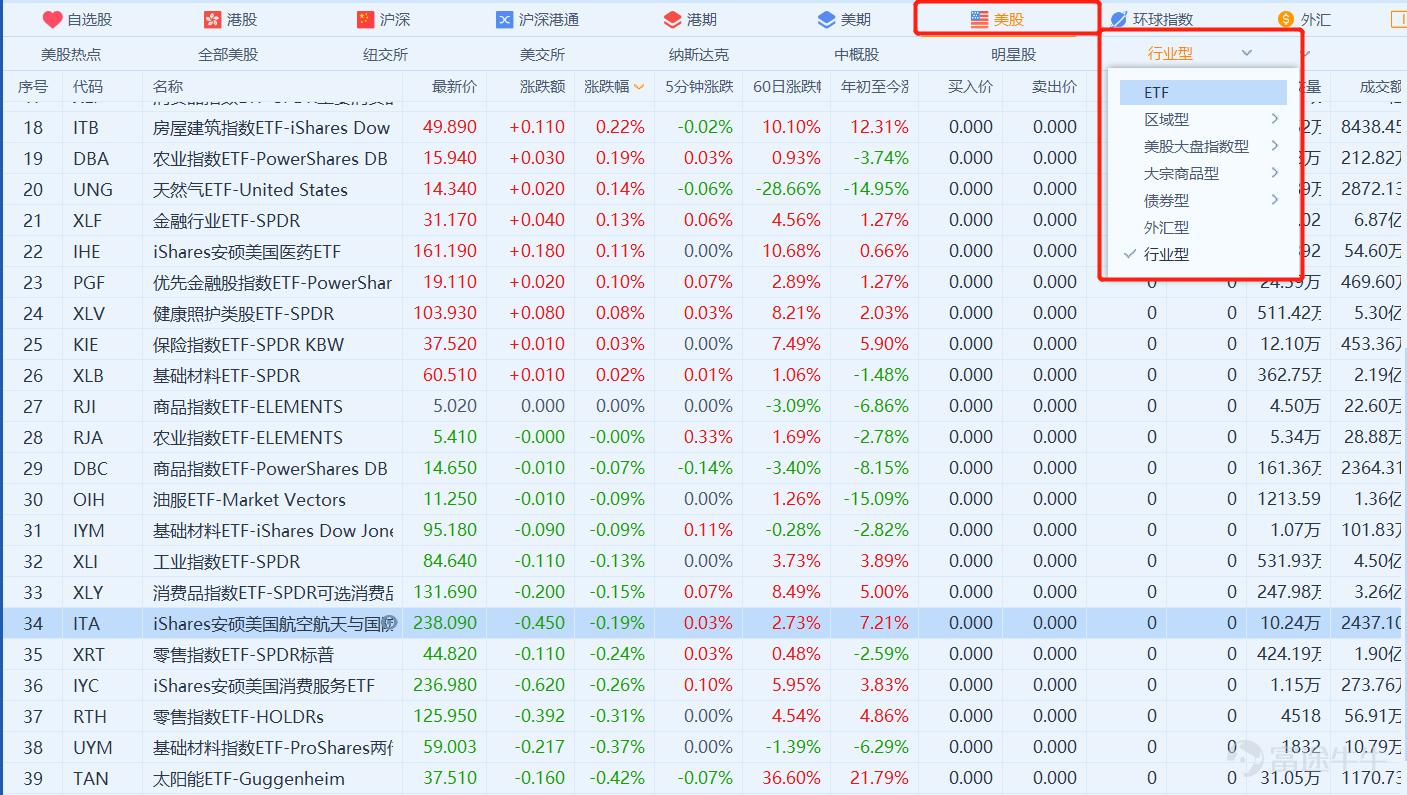This screenshot has height=795, width=1407.
Task: Click the China flag 沪深 icon
Action: [x=365, y=19]
